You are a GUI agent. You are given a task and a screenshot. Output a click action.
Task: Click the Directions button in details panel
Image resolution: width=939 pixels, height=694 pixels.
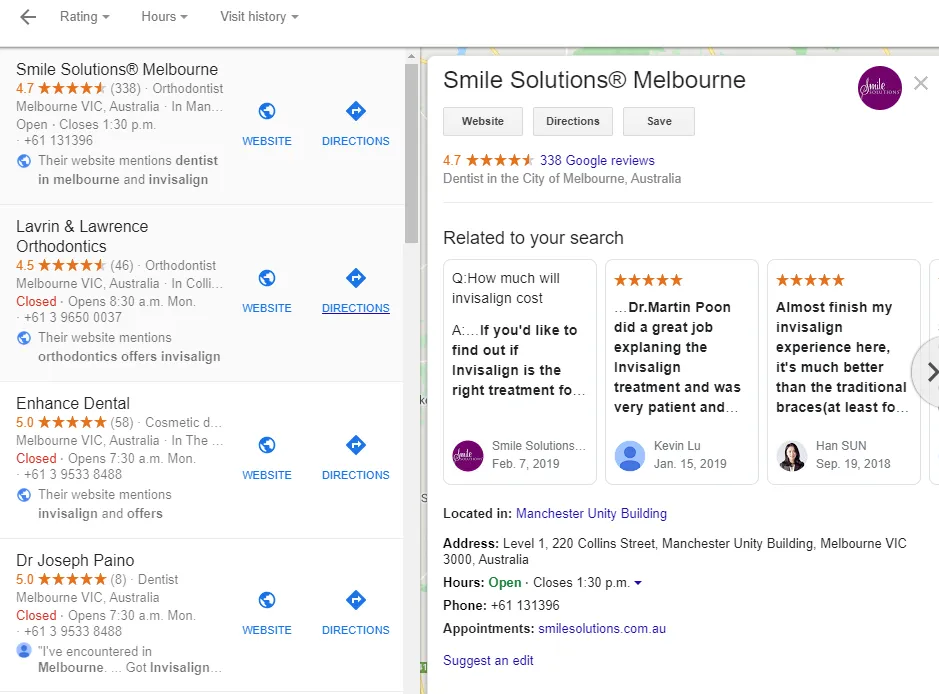point(573,122)
